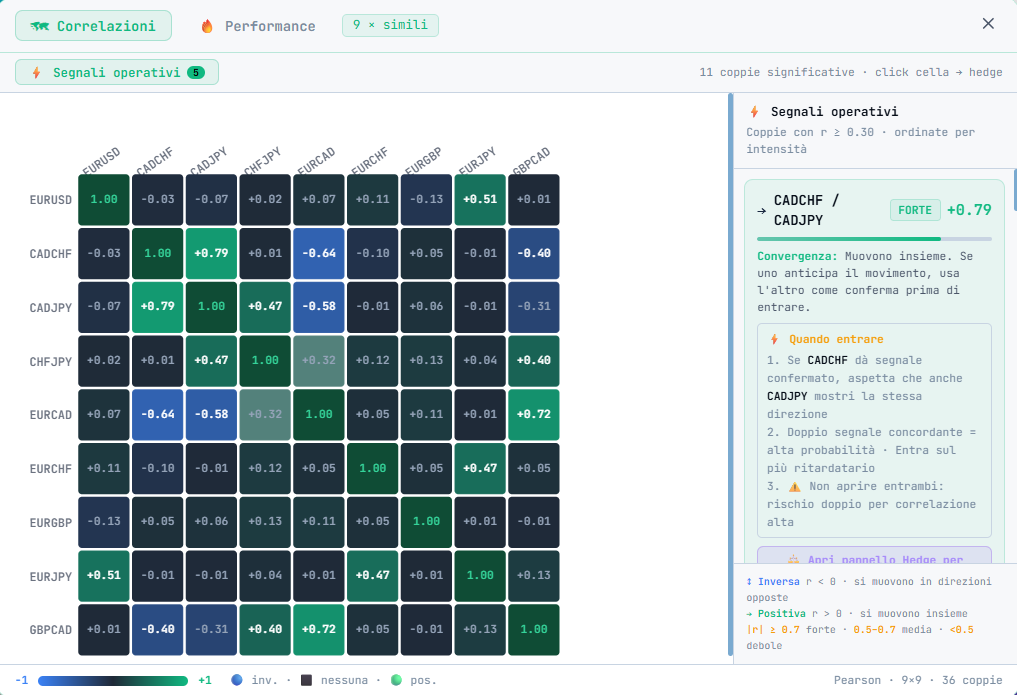1017x695 pixels.
Task: Click the CADCHF / CADJPY strength progress bar
Action: click(x=874, y=239)
